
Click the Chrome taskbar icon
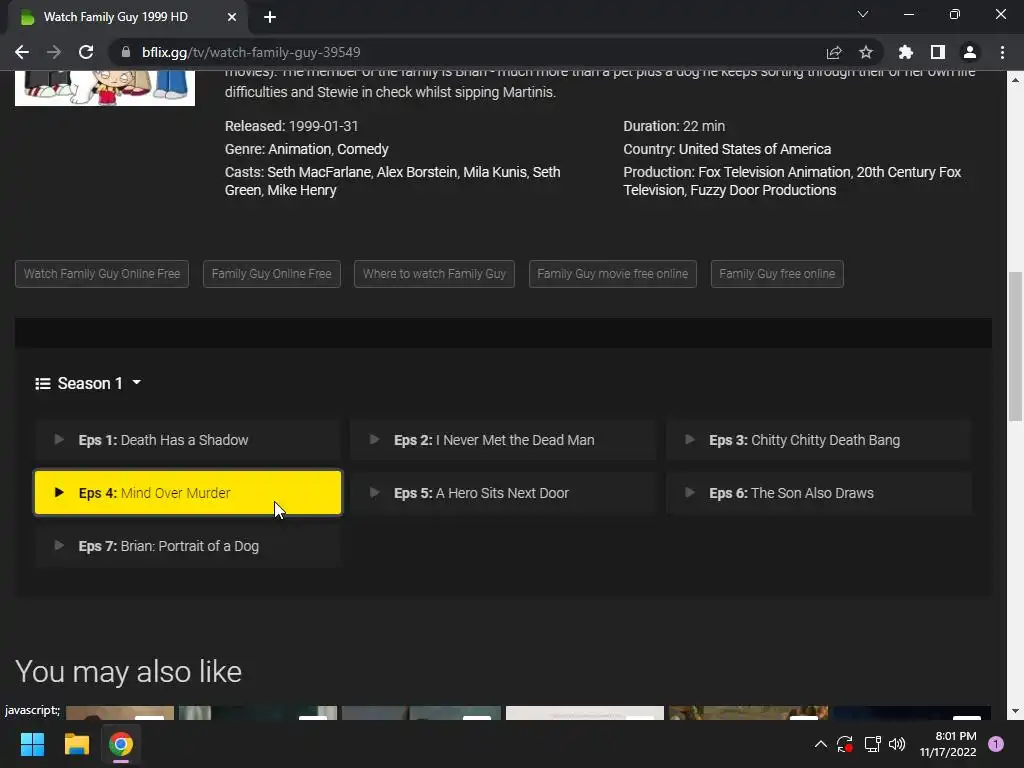click(x=121, y=744)
